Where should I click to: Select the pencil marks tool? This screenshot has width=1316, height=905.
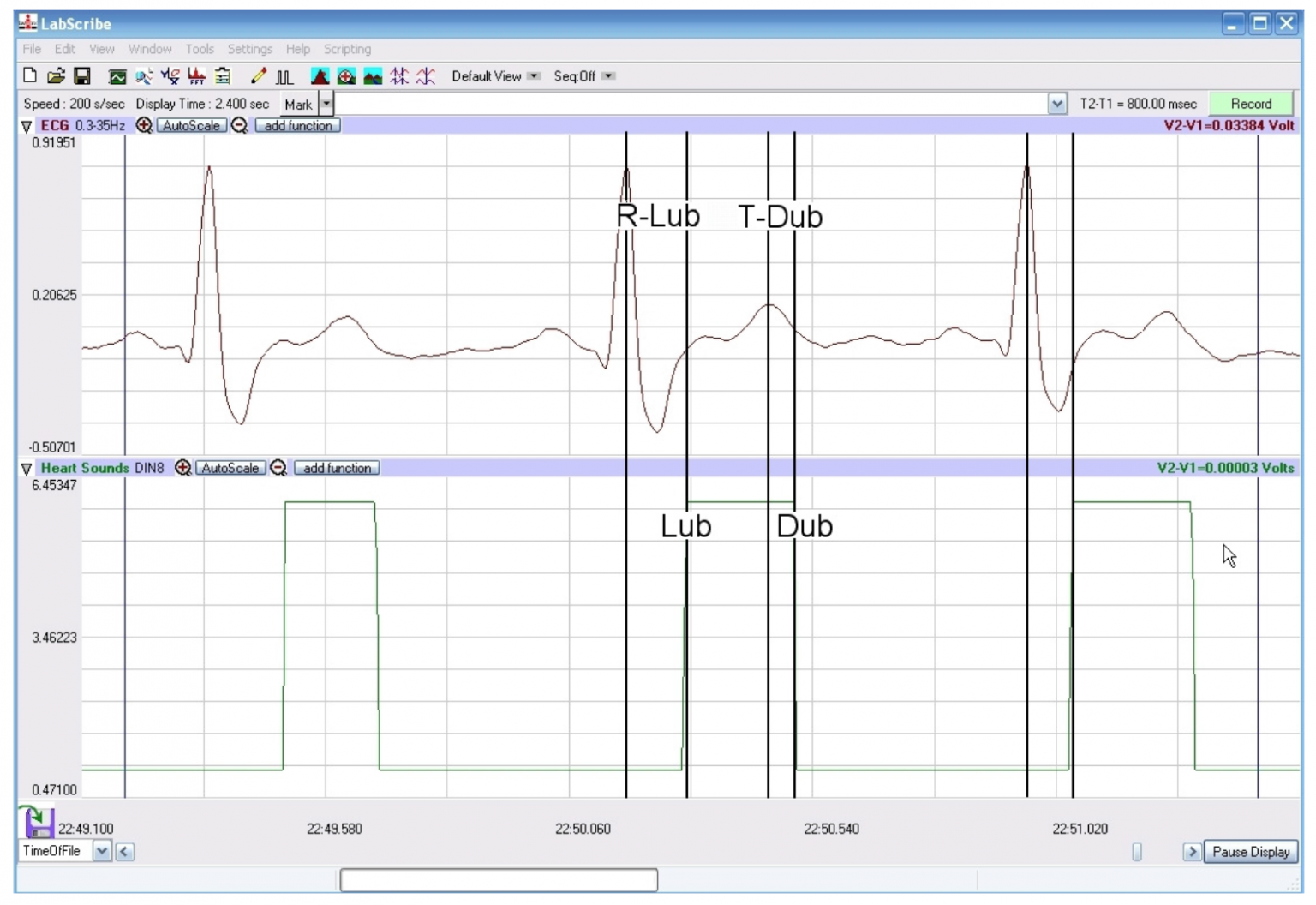258,76
